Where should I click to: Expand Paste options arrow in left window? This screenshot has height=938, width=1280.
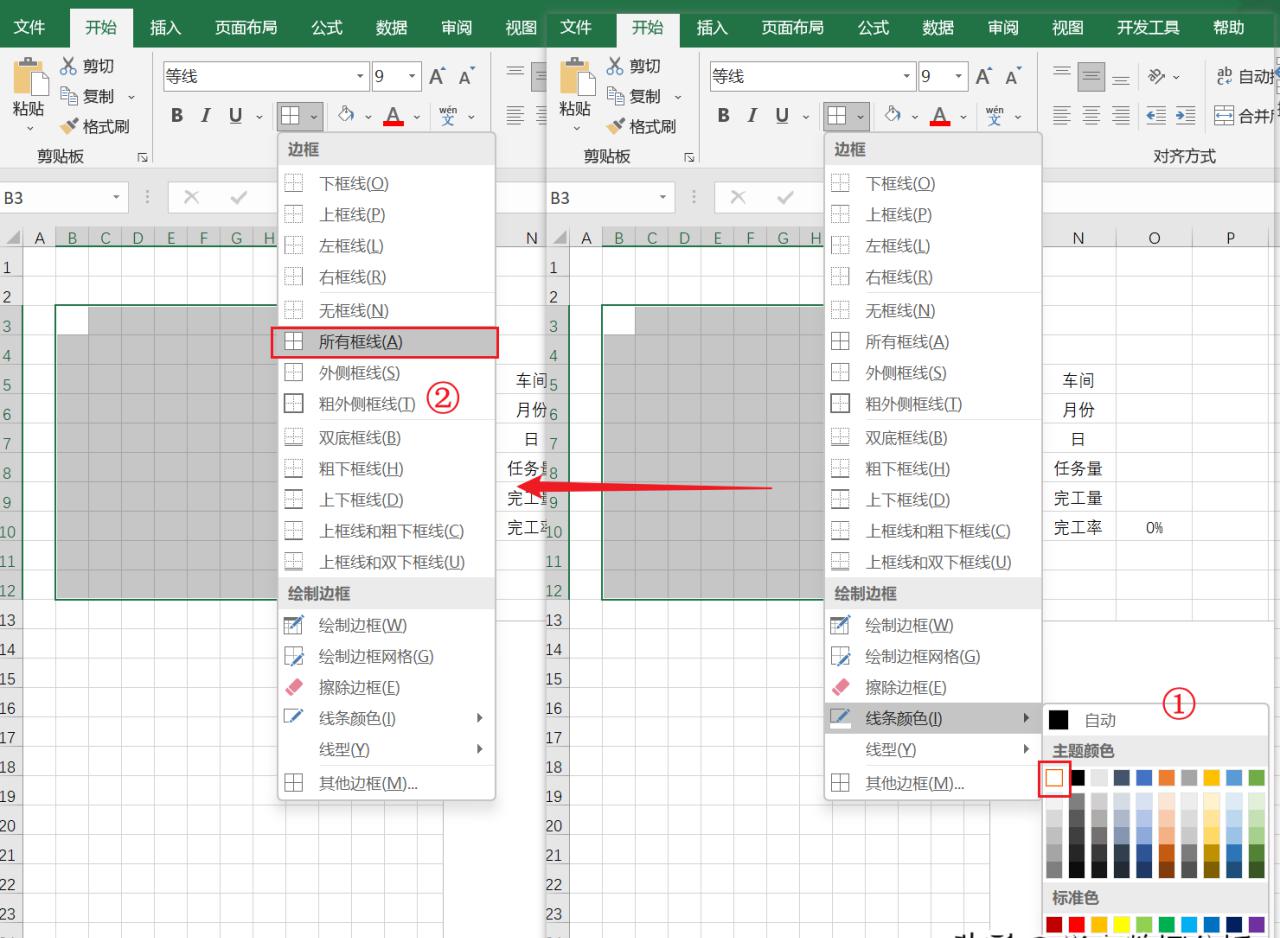click(x=29, y=128)
